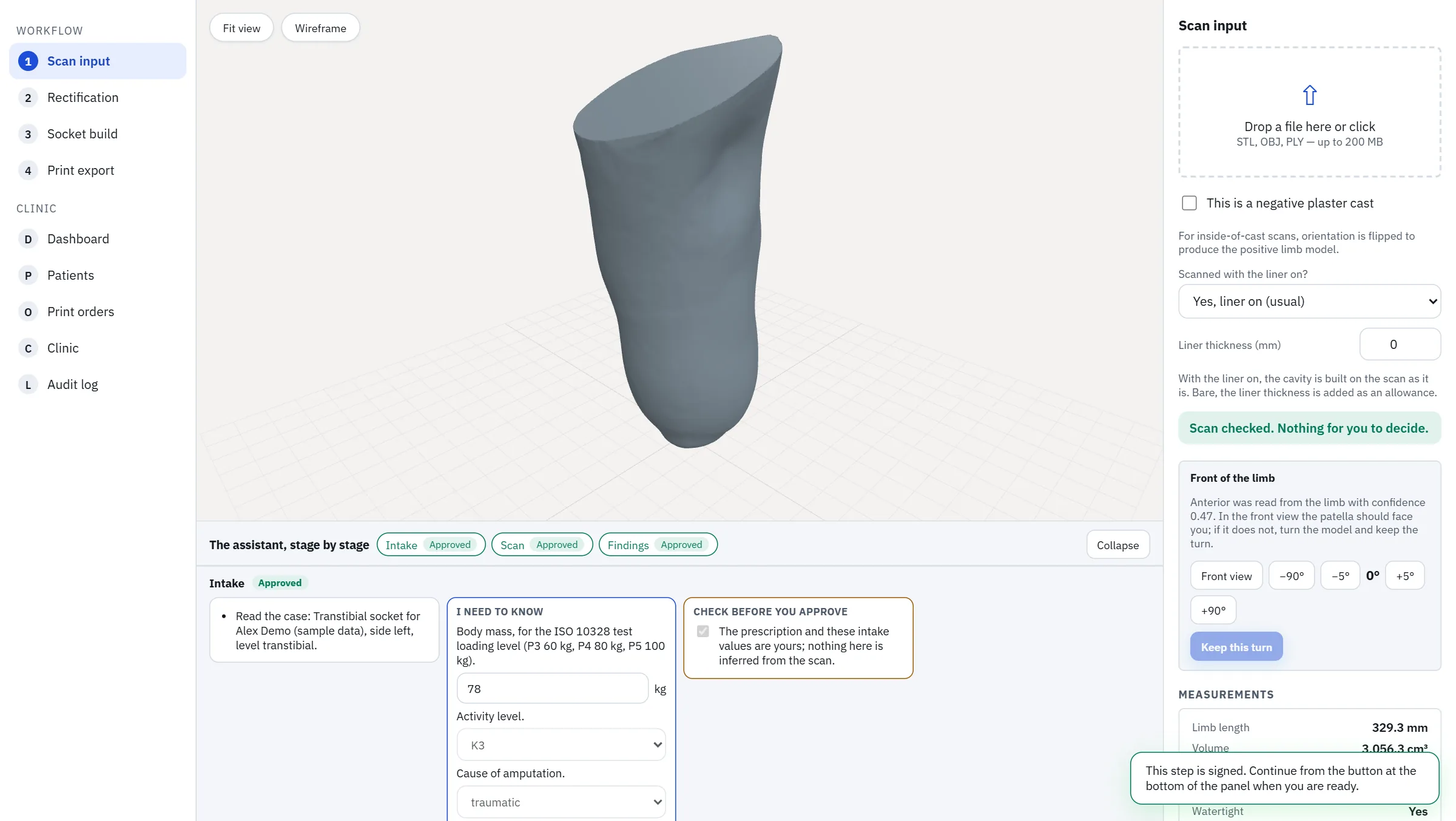
Task: Open the Cause of amputation dropdown
Action: point(561,802)
